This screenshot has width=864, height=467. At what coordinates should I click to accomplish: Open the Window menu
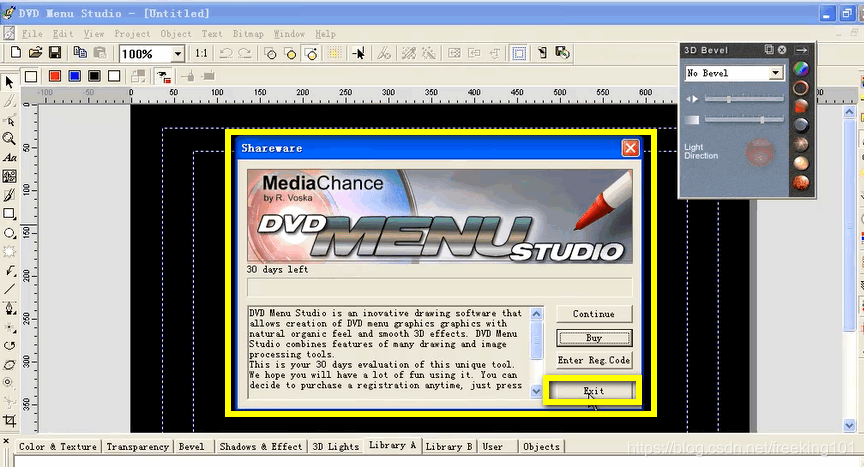[x=289, y=34]
